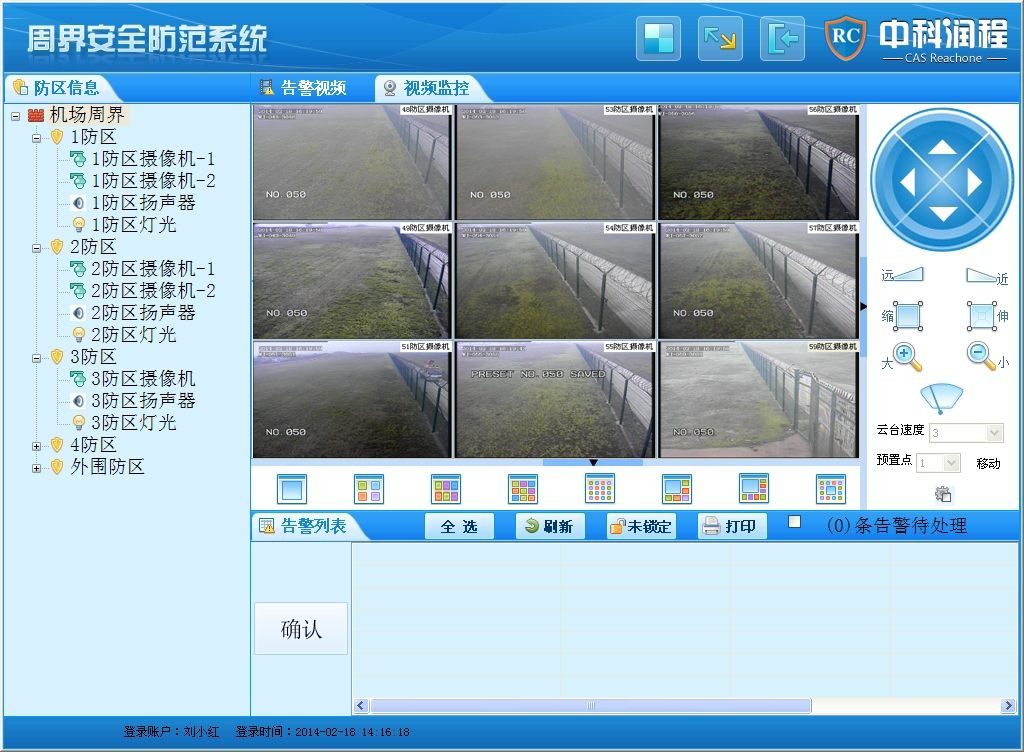This screenshot has width=1024, height=752.
Task: Switch to the 告警视频 tab
Action: click(304, 88)
